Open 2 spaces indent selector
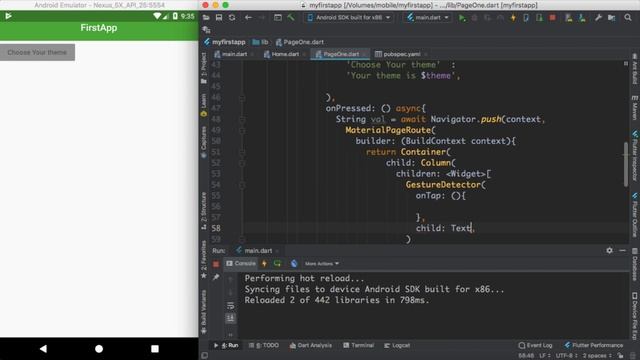The width and height of the screenshot is (640, 360). point(596,356)
